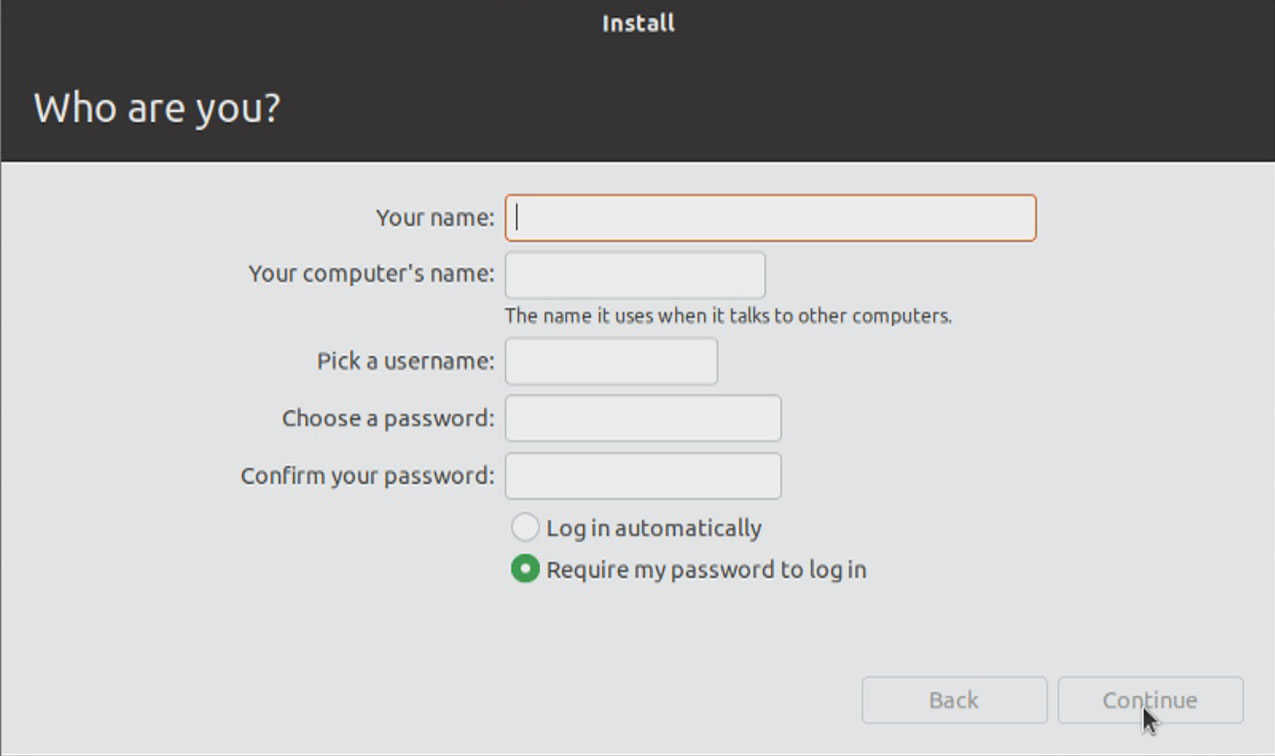
Task: Click the "Choose a password:" label
Action: [x=388, y=418]
